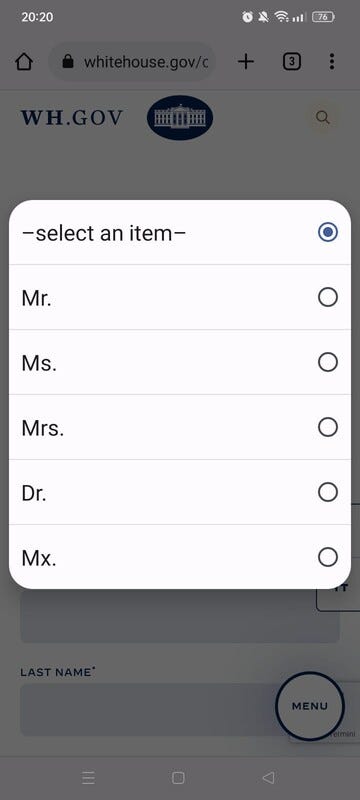Choose Dr. from the prefix list
The image size is (360, 800).
coord(179,492)
